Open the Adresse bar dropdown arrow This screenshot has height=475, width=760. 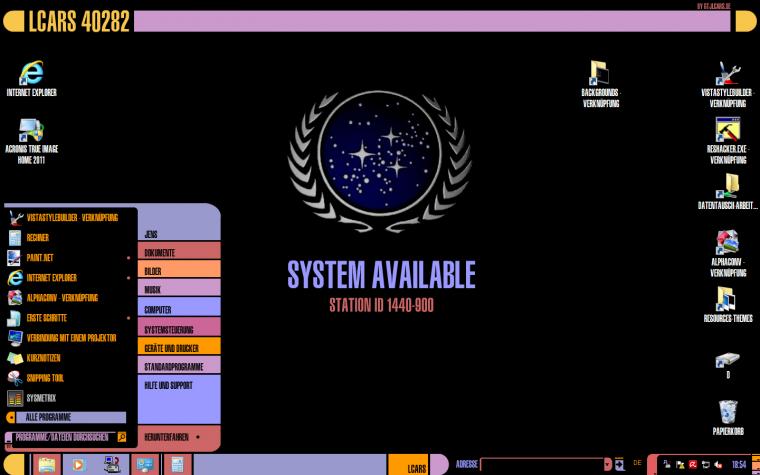(x=608, y=464)
